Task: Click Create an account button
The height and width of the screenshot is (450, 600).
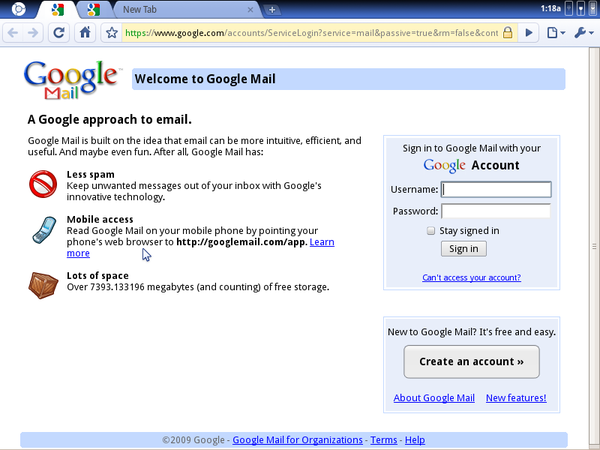Action: point(471,362)
